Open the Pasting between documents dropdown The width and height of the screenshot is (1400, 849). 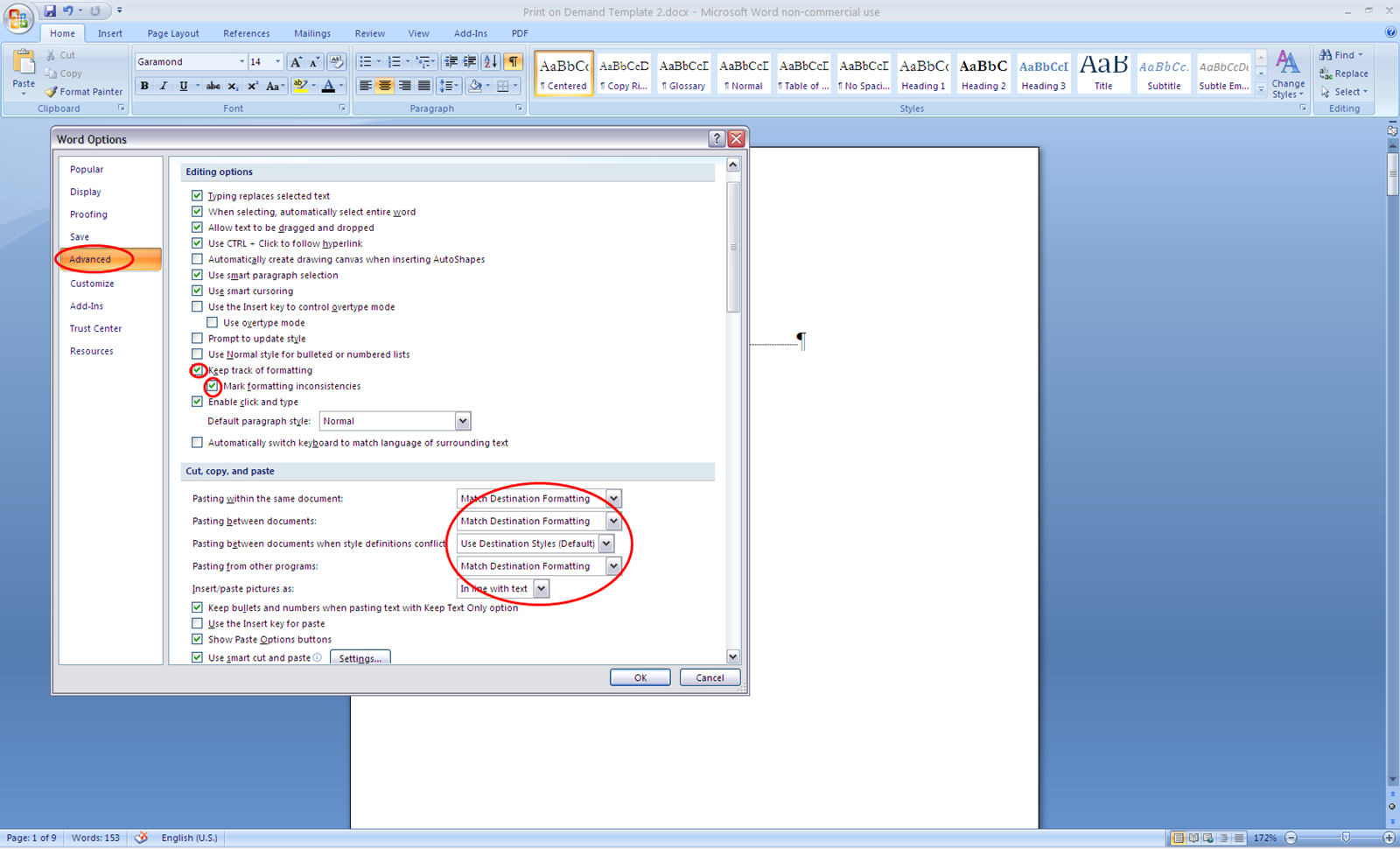point(613,521)
